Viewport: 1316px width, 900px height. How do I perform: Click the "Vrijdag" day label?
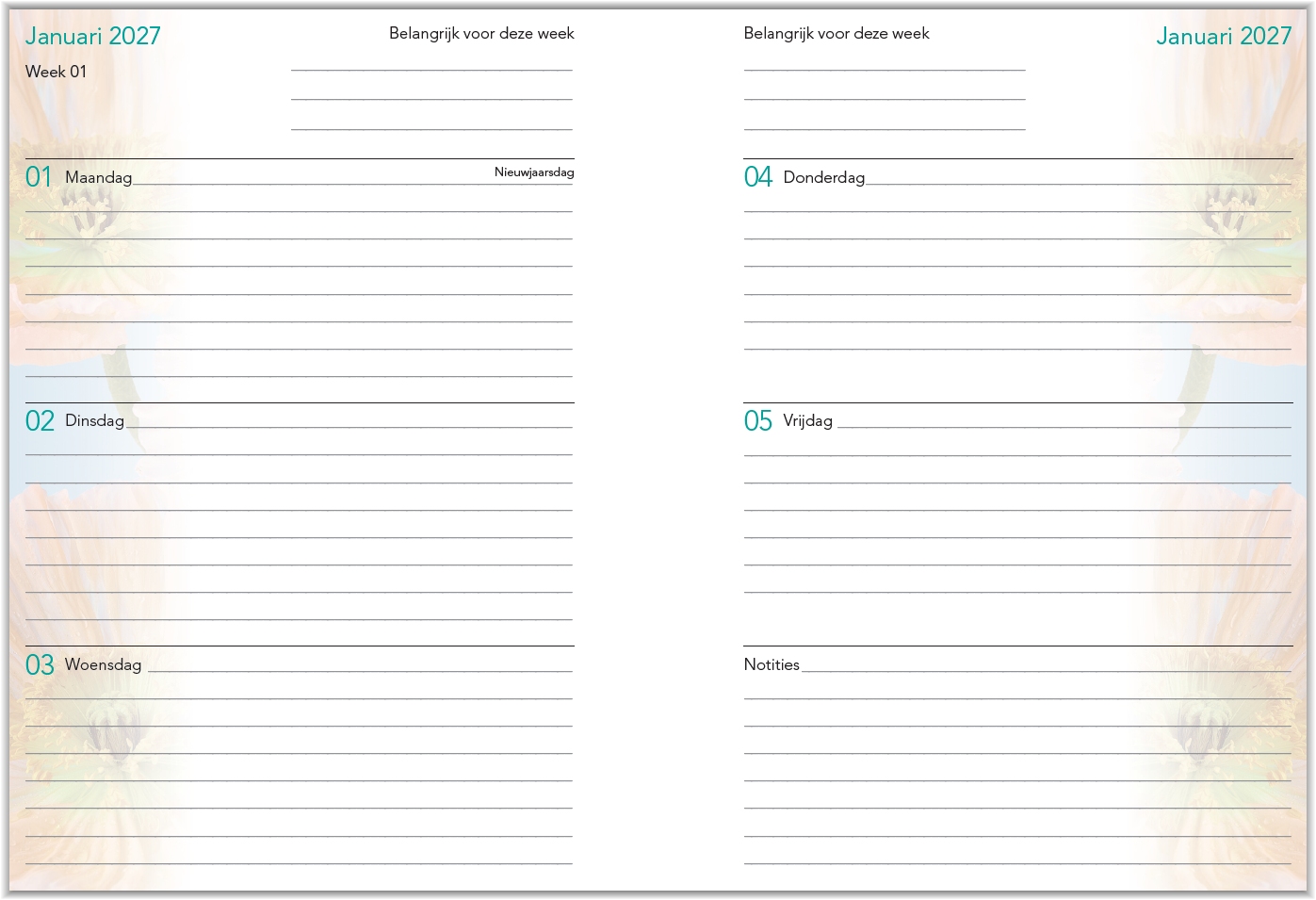click(x=808, y=421)
